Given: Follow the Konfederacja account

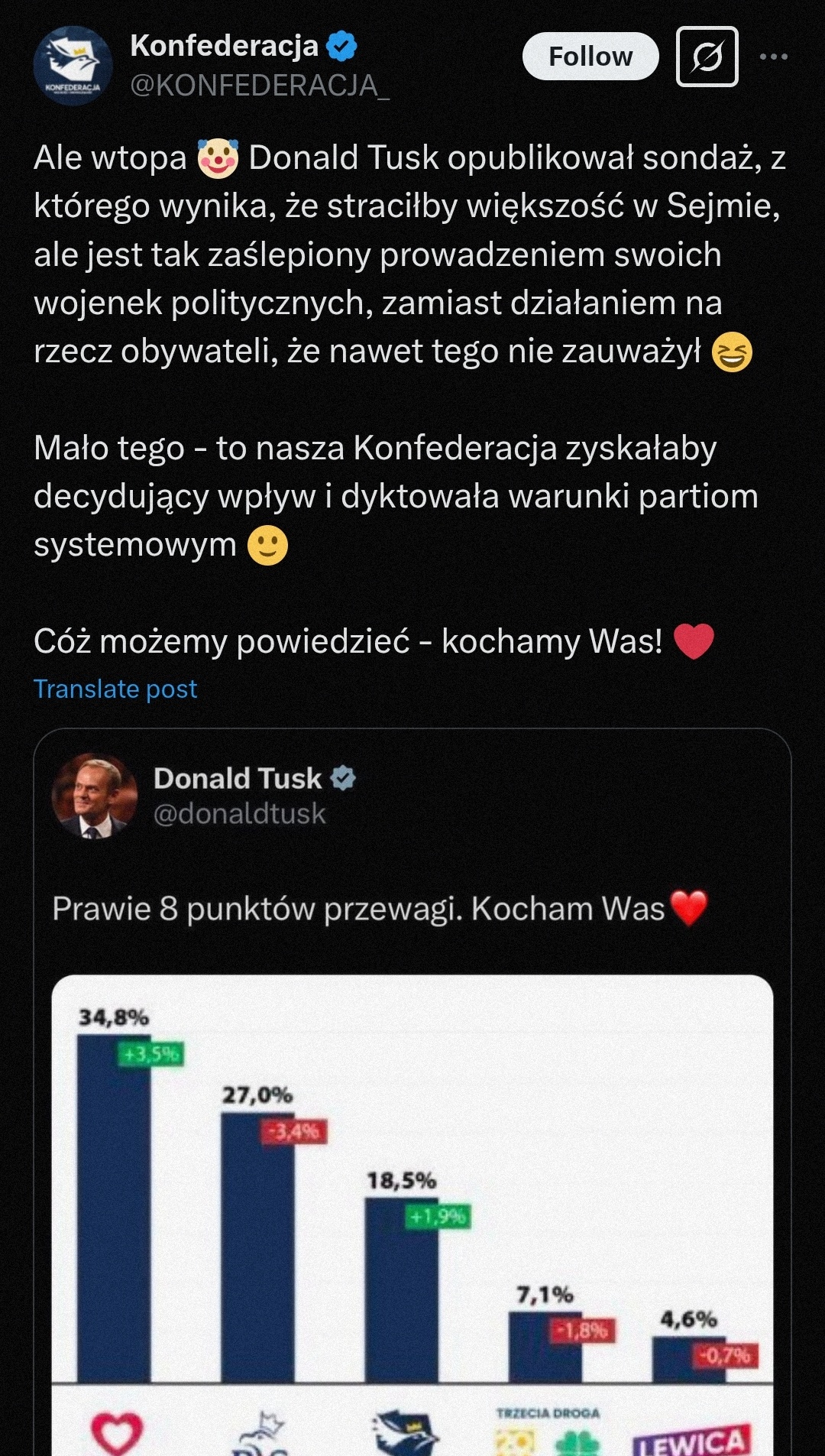Looking at the screenshot, I should point(590,57).
